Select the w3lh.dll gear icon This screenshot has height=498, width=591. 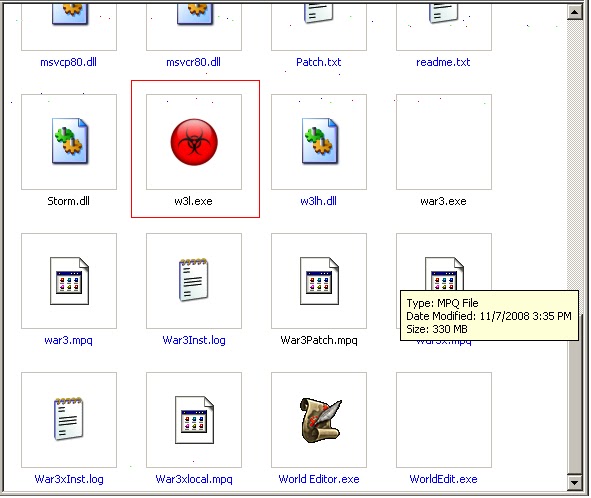(x=320, y=141)
